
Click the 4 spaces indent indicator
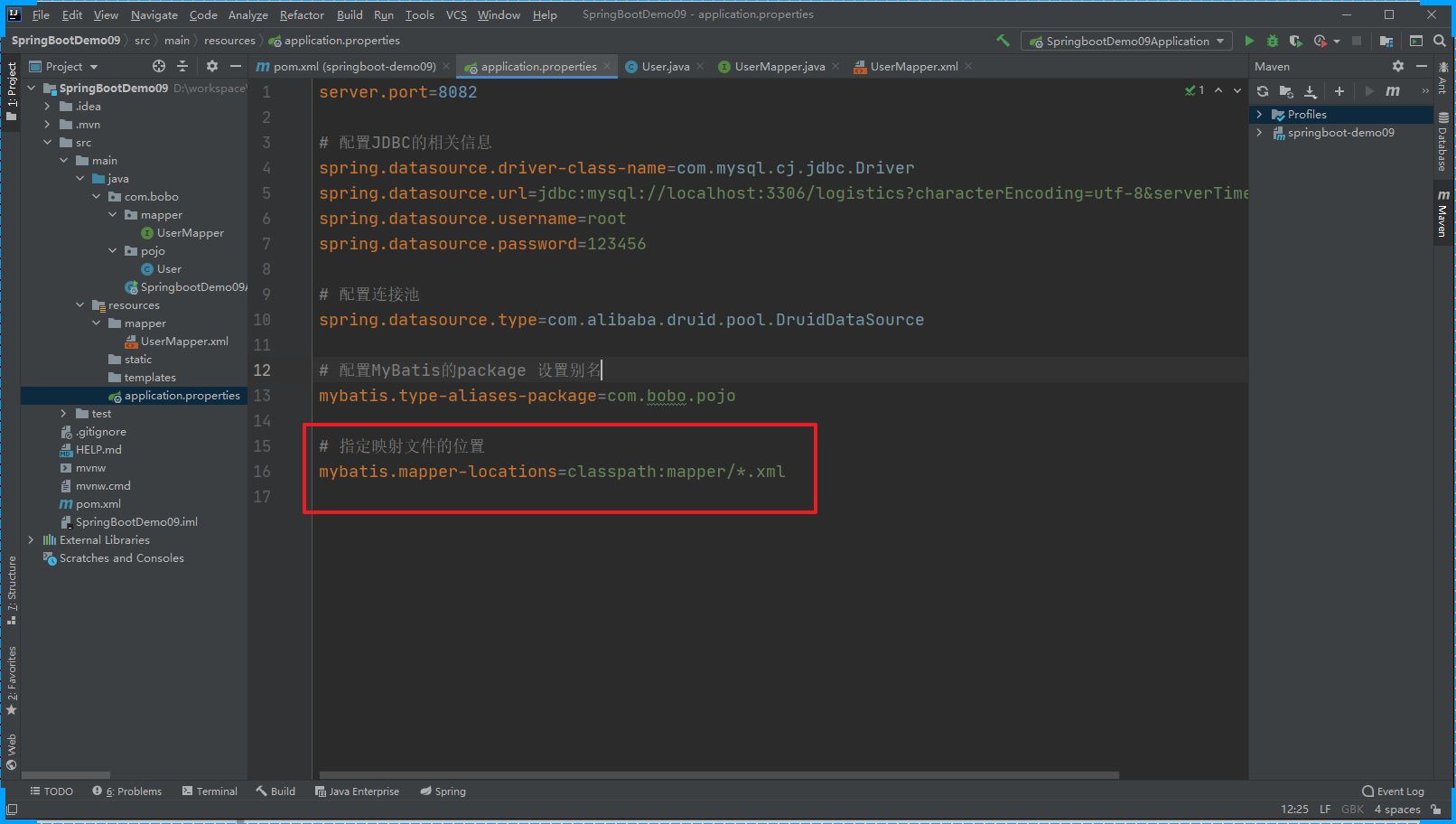coord(1397,810)
